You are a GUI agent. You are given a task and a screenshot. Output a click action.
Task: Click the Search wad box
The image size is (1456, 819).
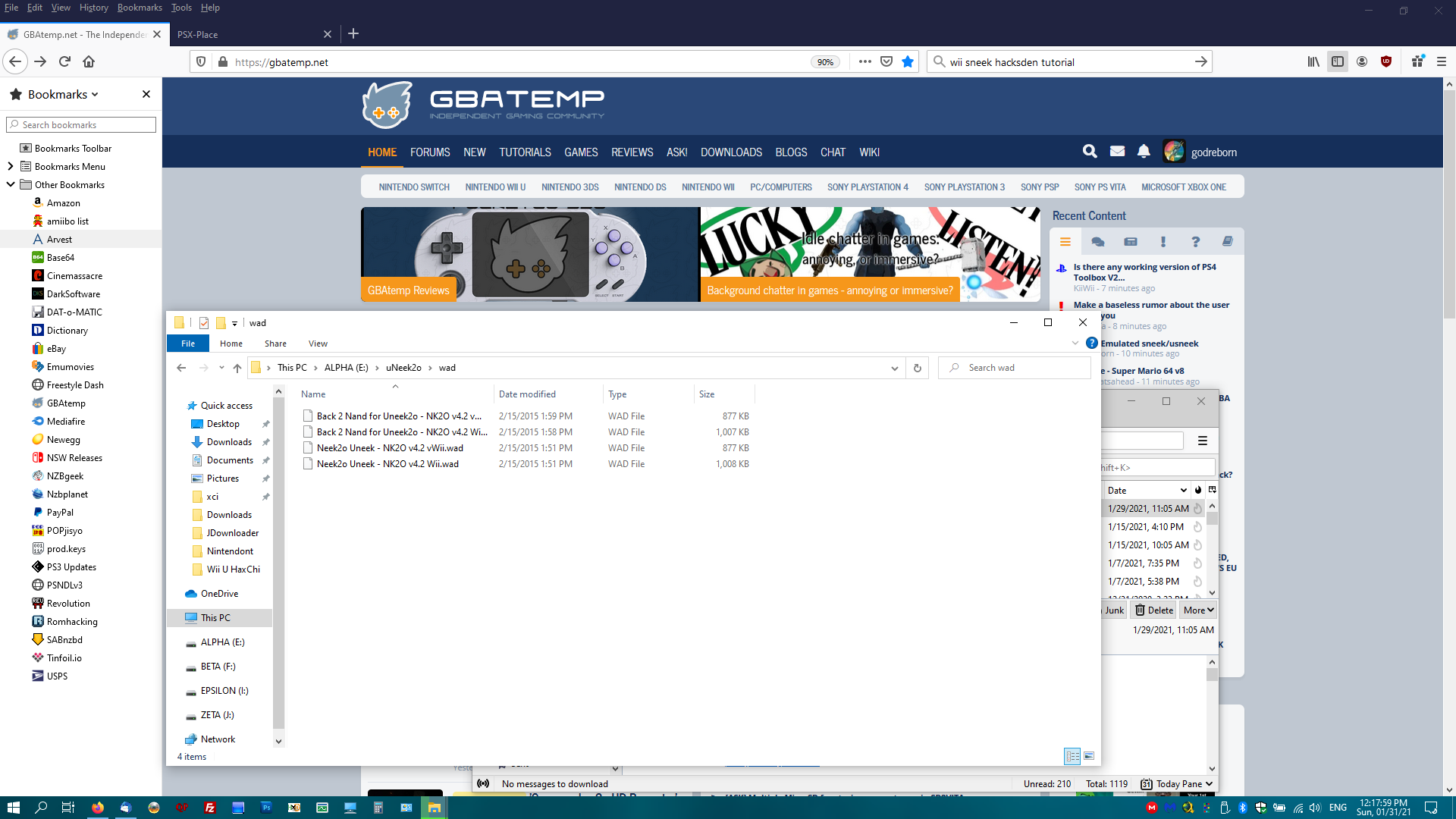tap(1015, 368)
